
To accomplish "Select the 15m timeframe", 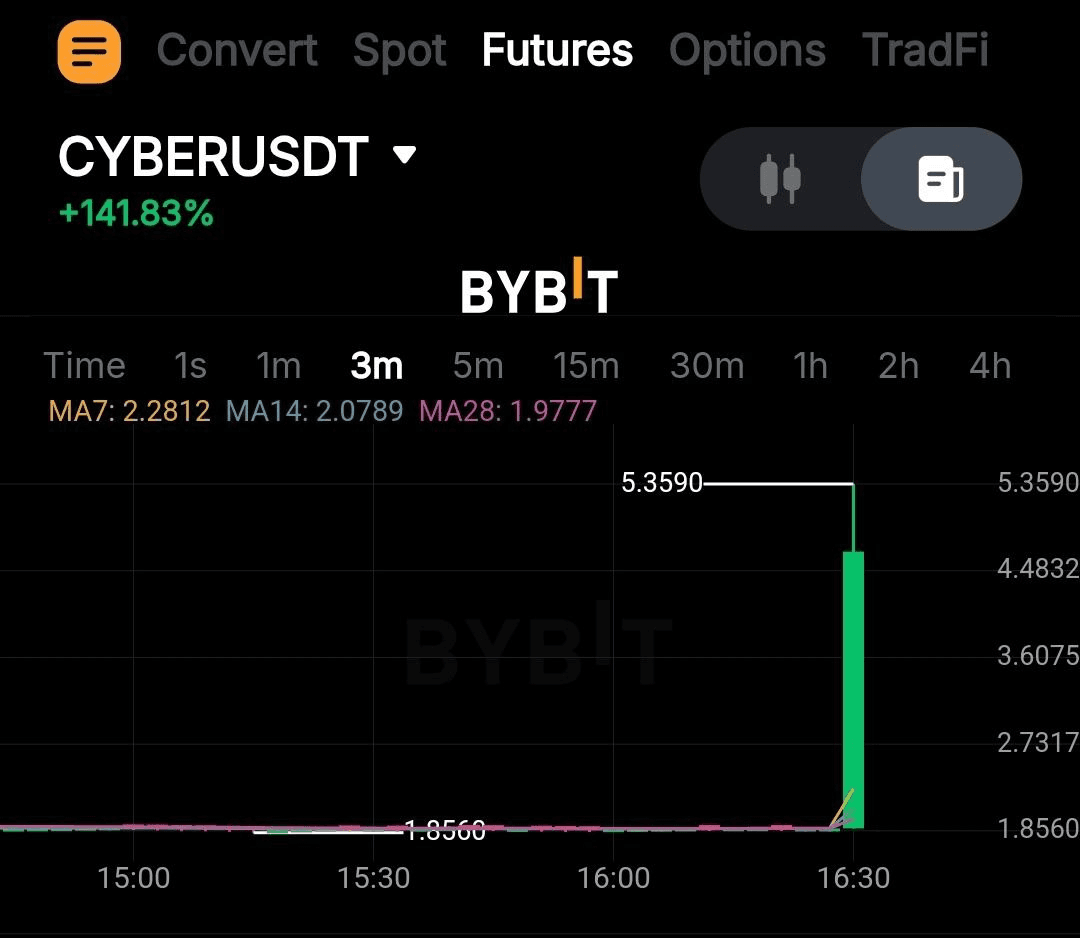I will pos(586,365).
